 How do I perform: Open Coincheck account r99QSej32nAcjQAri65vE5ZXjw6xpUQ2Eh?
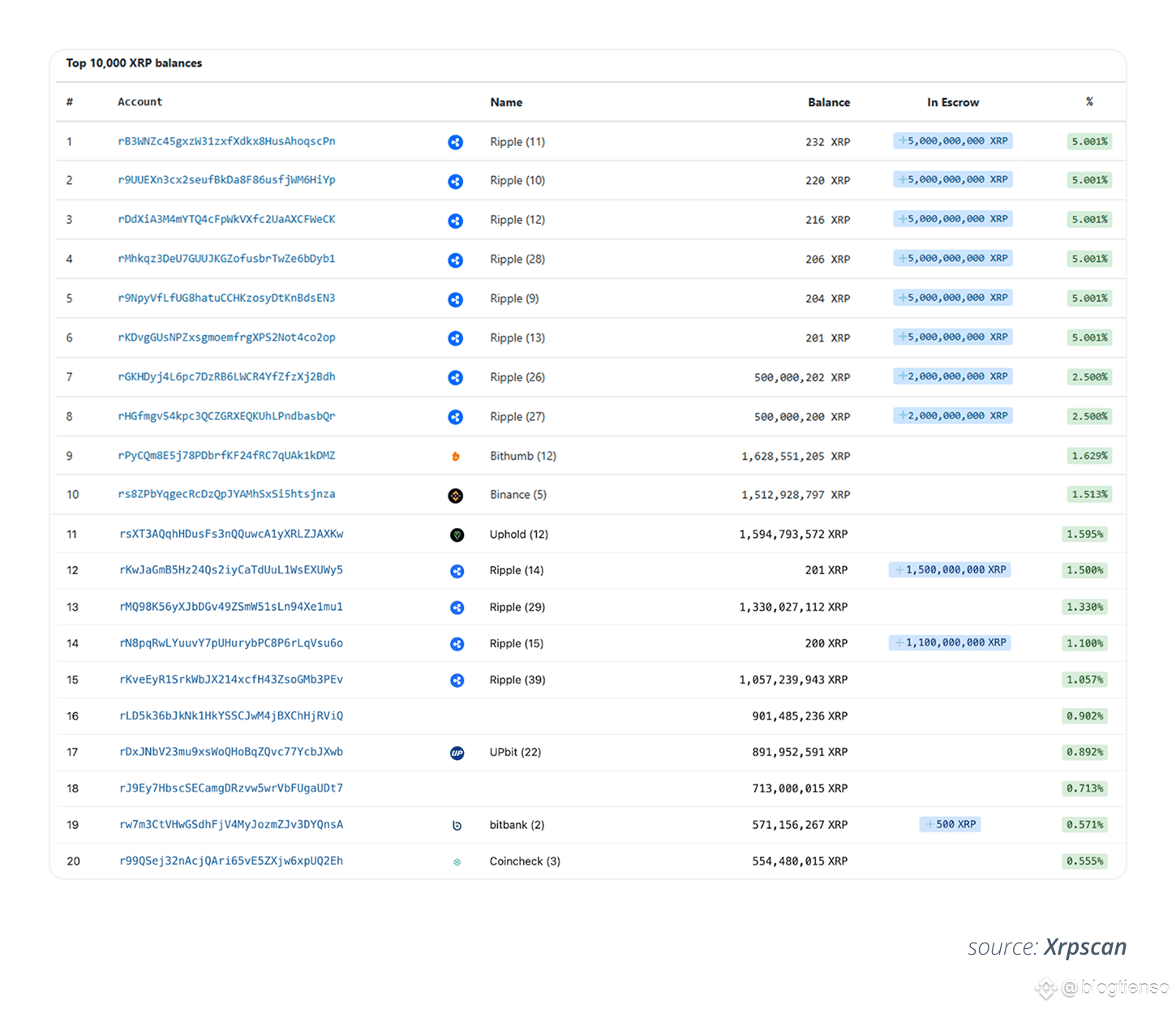pyautogui.click(x=231, y=861)
